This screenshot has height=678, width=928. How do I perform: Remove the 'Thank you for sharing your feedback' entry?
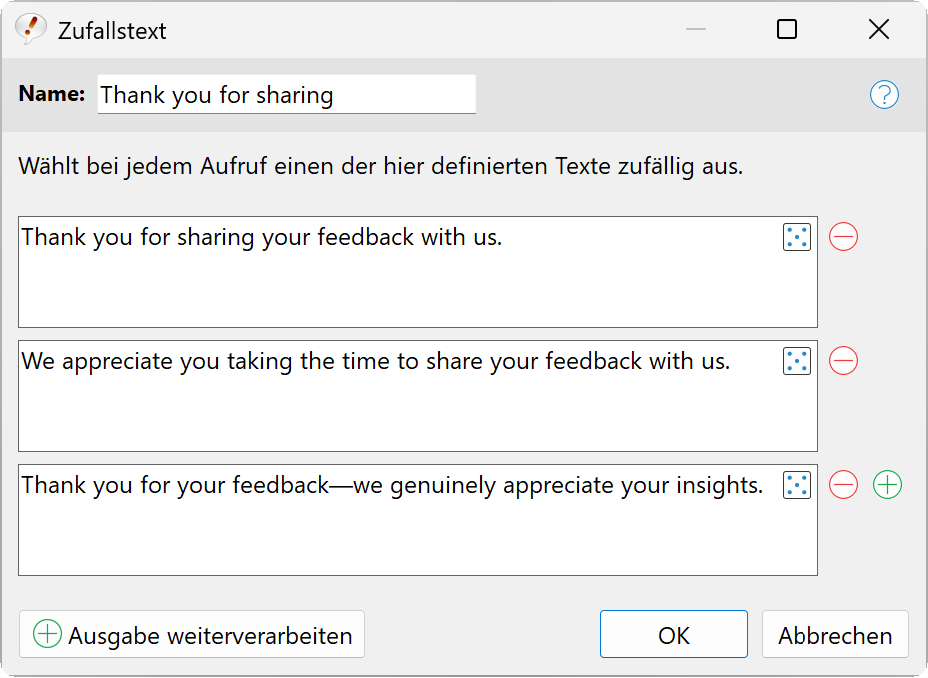[843, 237]
